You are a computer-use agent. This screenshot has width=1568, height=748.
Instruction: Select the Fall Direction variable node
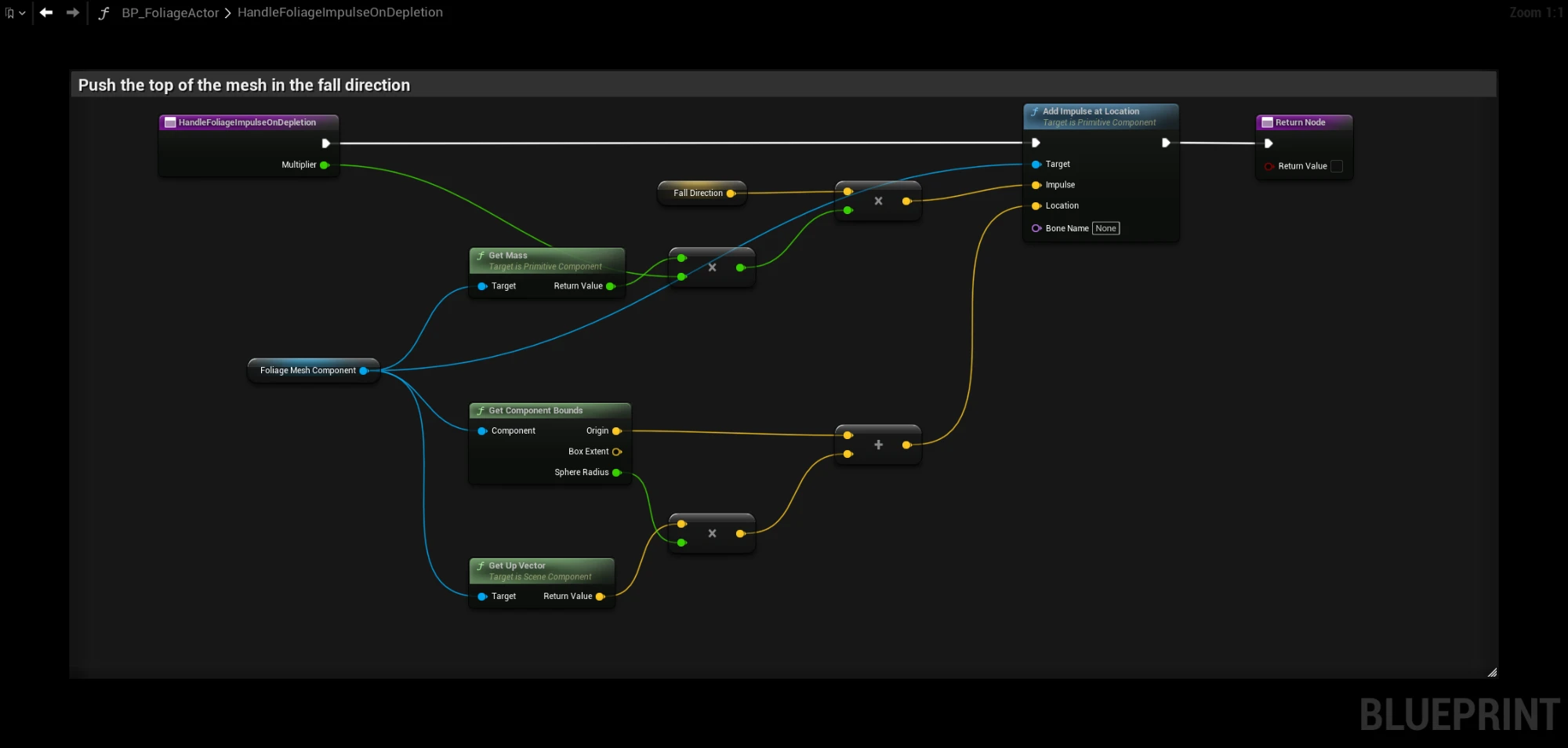pyautogui.click(x=701, y=193)
